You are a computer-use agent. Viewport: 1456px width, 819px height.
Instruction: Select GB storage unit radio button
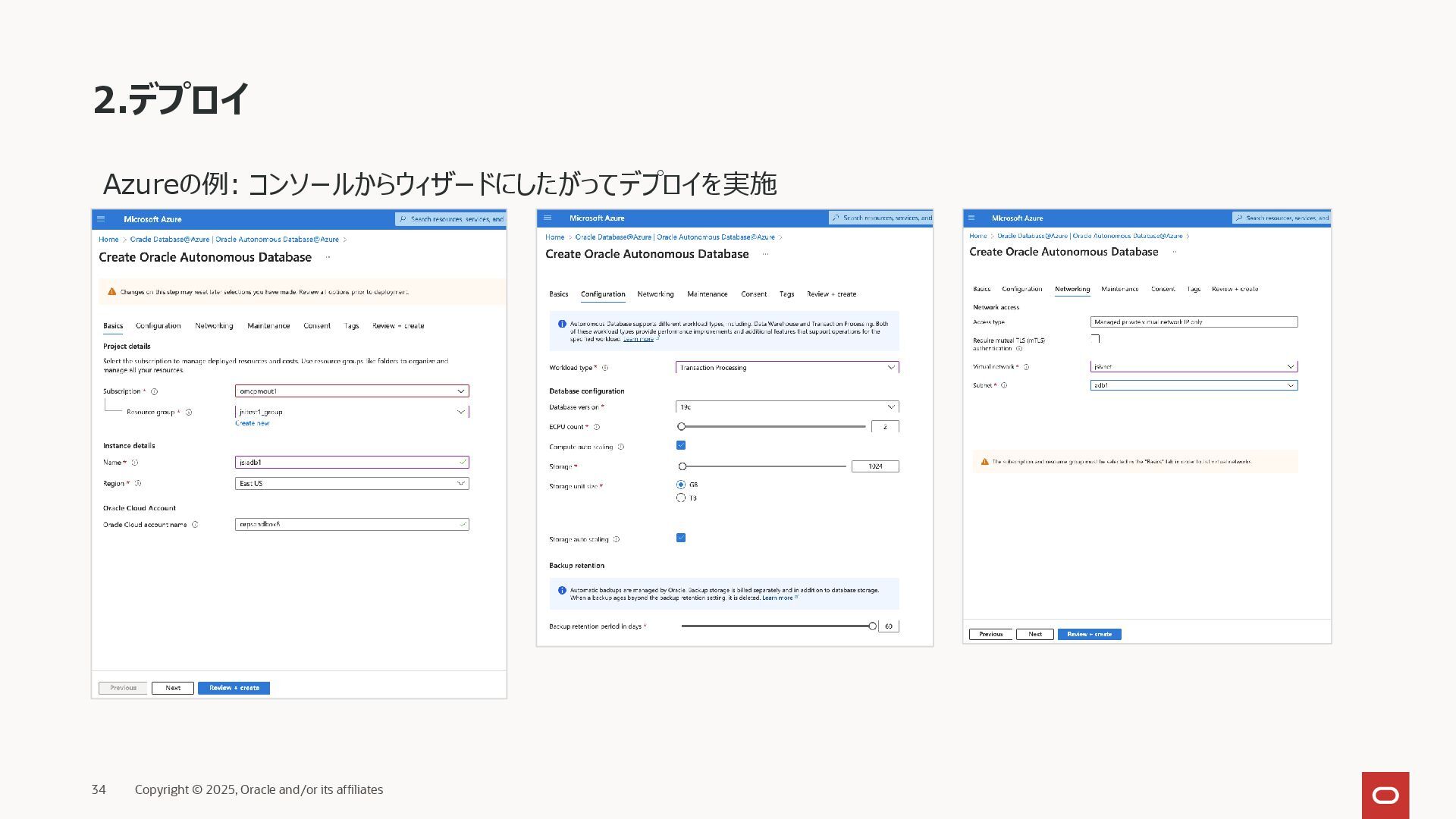point(681,485)
